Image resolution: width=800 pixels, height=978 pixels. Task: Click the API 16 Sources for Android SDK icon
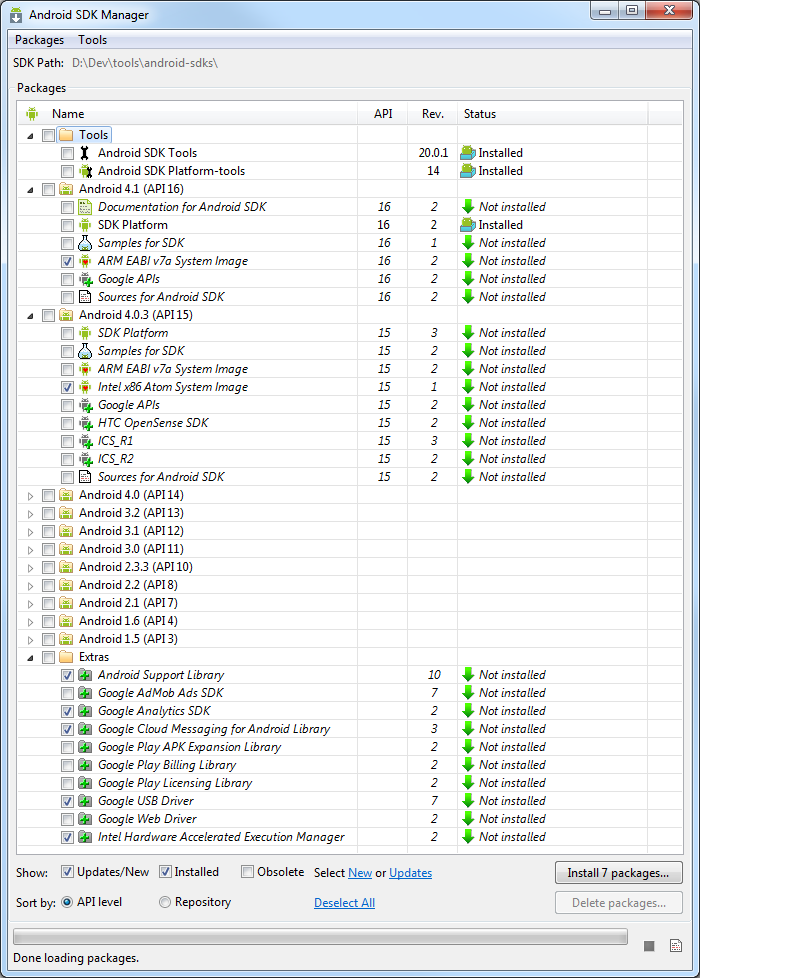pos(85,297)
